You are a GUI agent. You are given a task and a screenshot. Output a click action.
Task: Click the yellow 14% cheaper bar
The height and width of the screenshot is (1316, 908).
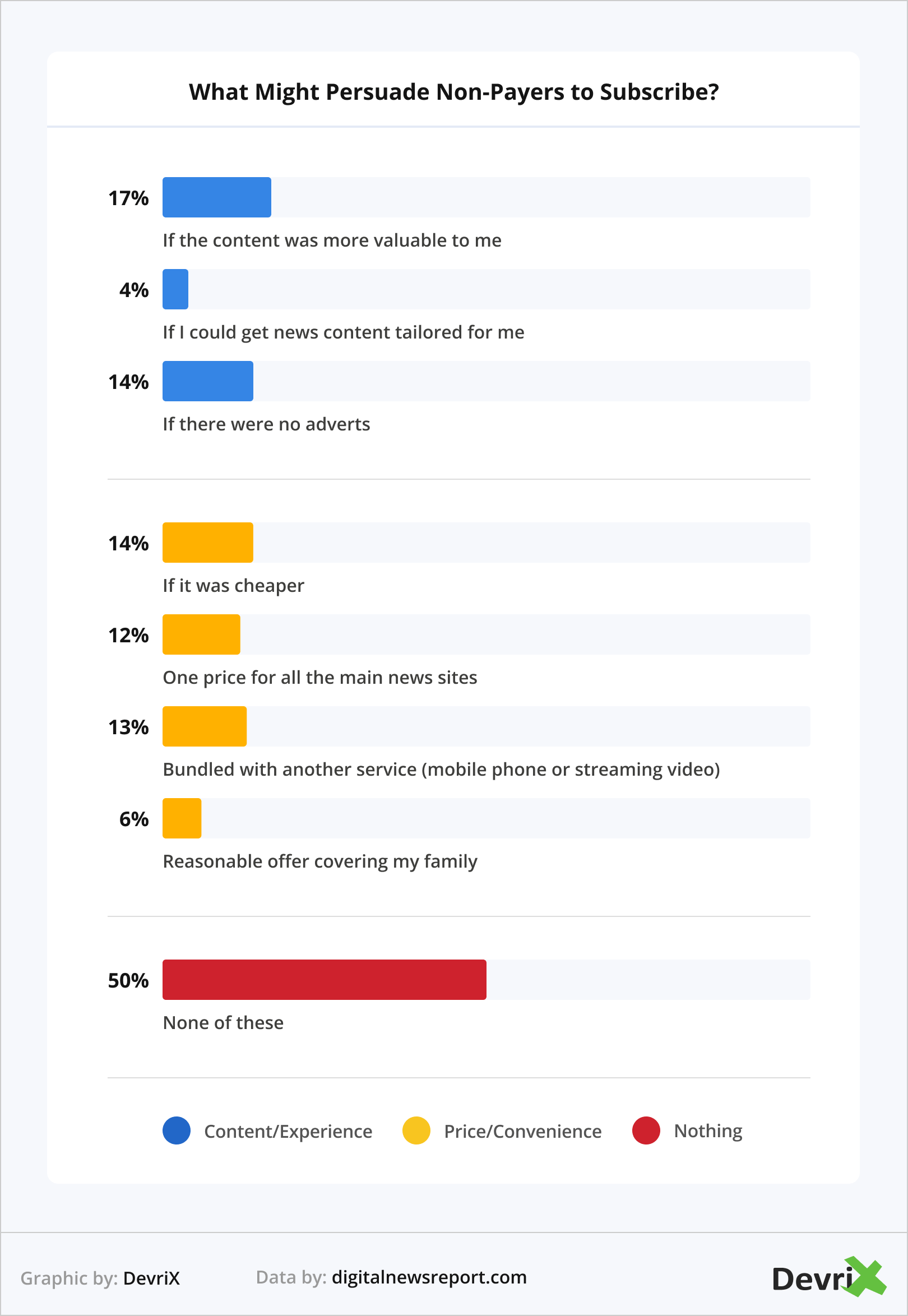coord(207,542)
